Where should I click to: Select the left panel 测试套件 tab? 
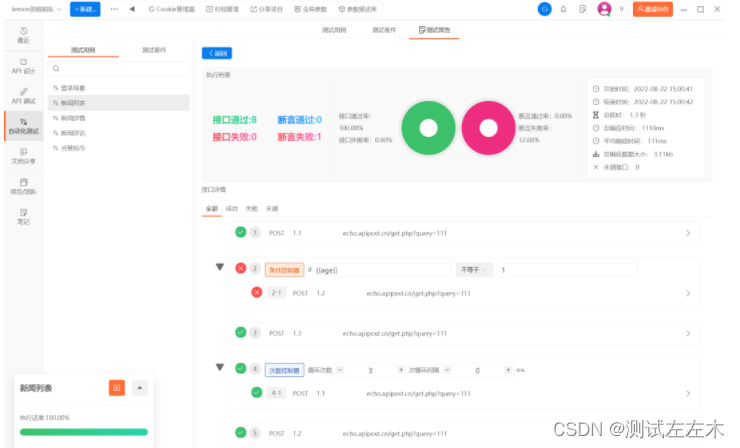[x=154, y=50]
